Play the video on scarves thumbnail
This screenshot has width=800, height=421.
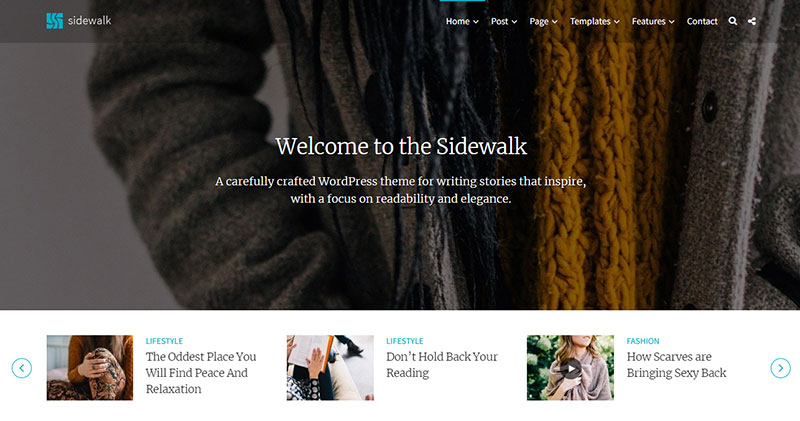tap(570, 368)
